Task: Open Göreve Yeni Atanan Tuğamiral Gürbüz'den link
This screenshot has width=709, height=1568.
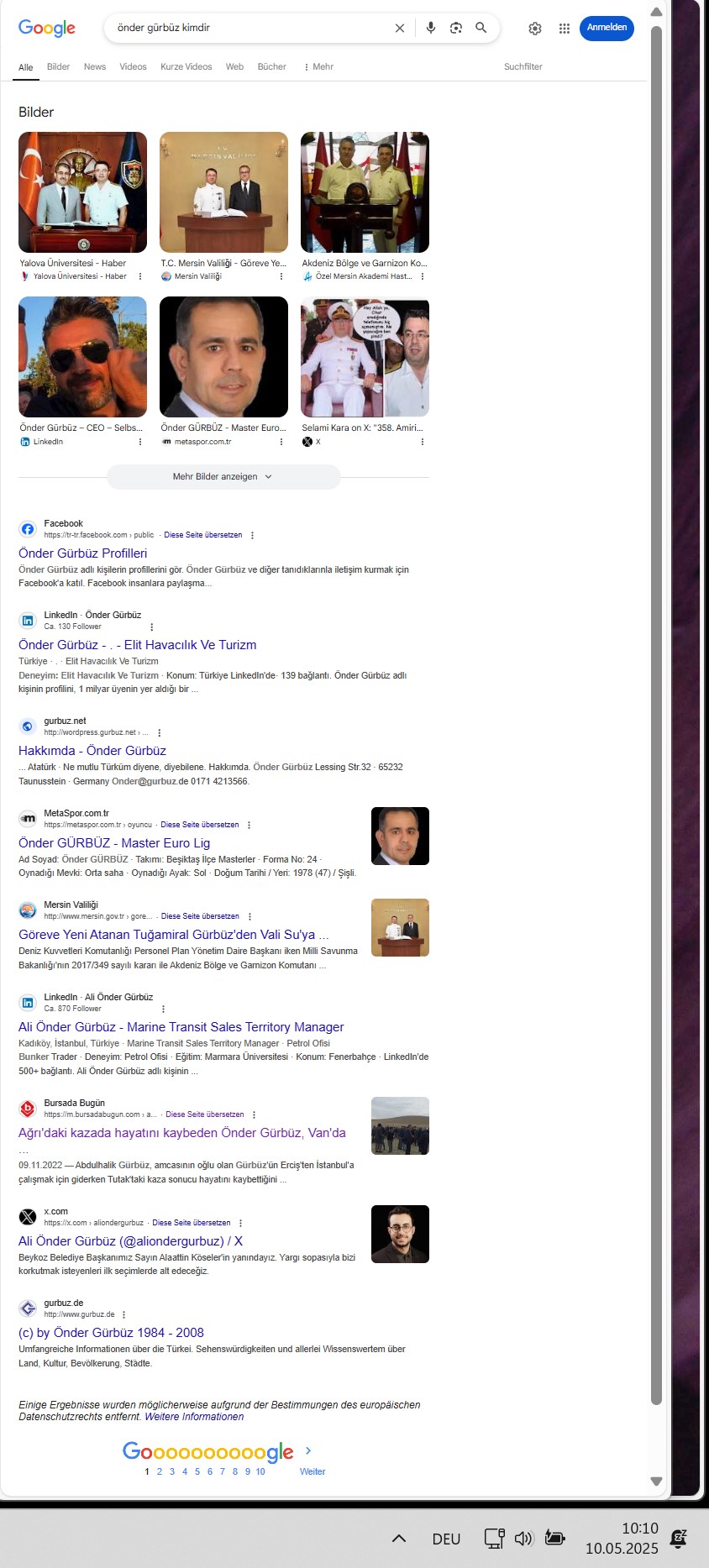Action: 173,935
